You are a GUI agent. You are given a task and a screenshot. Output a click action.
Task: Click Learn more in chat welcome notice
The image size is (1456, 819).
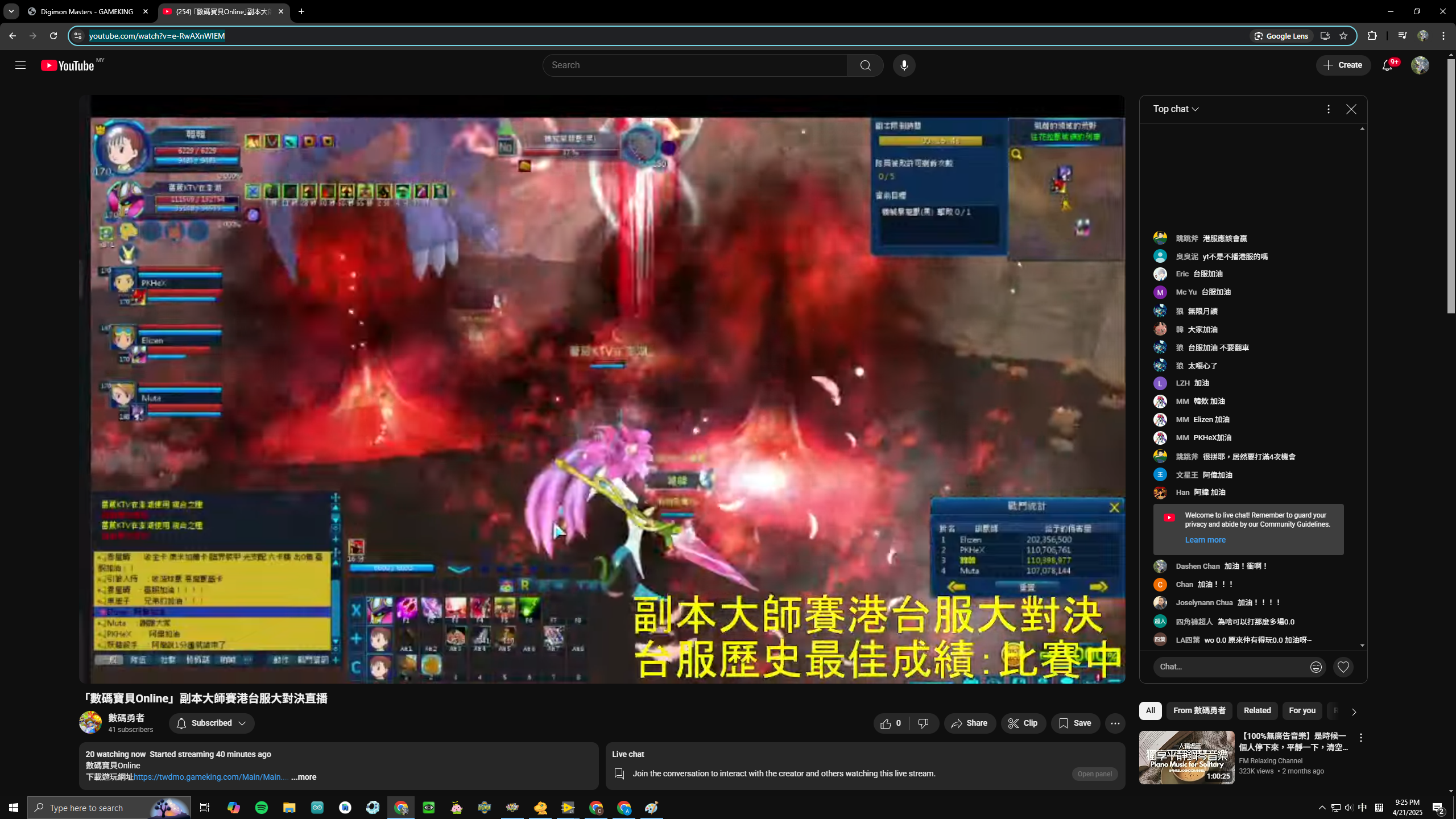1205,540
